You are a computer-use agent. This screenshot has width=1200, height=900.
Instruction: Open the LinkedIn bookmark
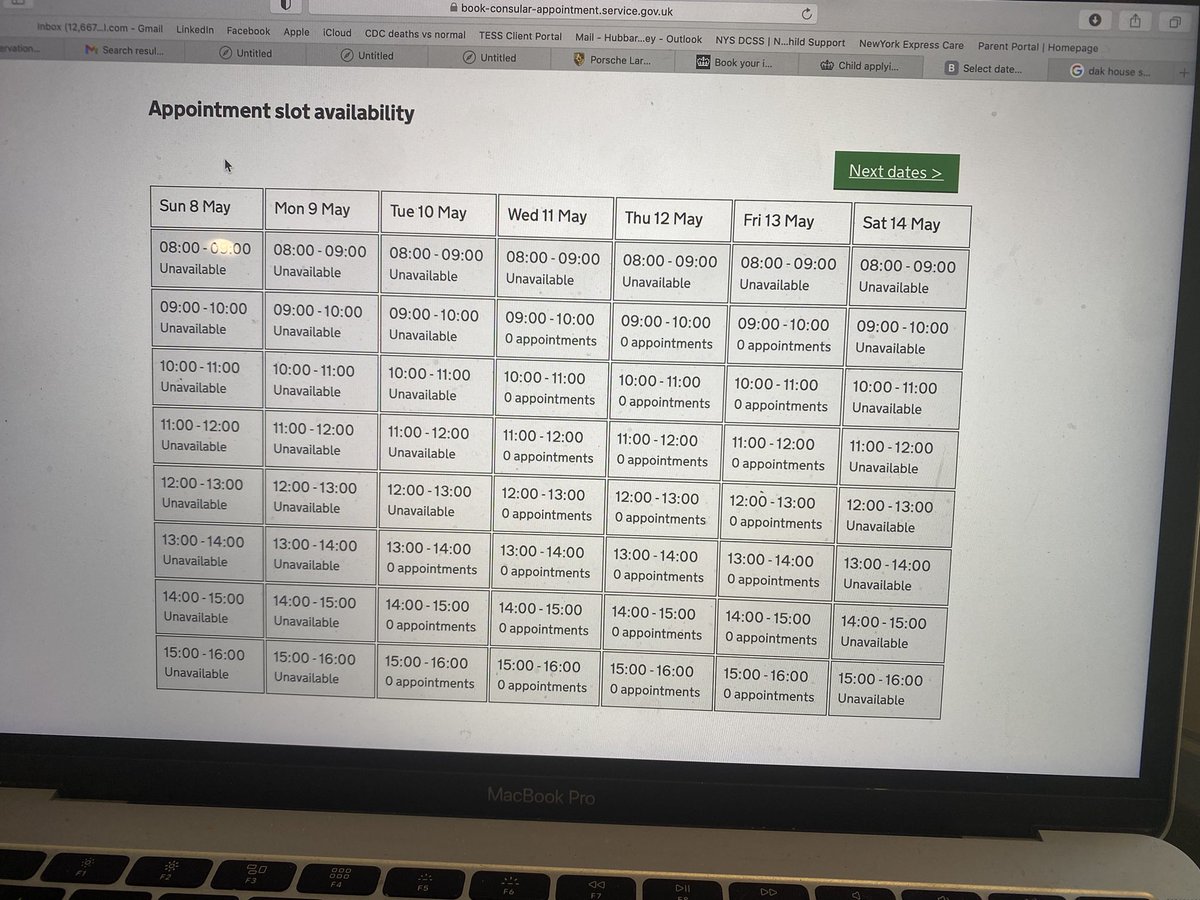(x=195, y=30)
